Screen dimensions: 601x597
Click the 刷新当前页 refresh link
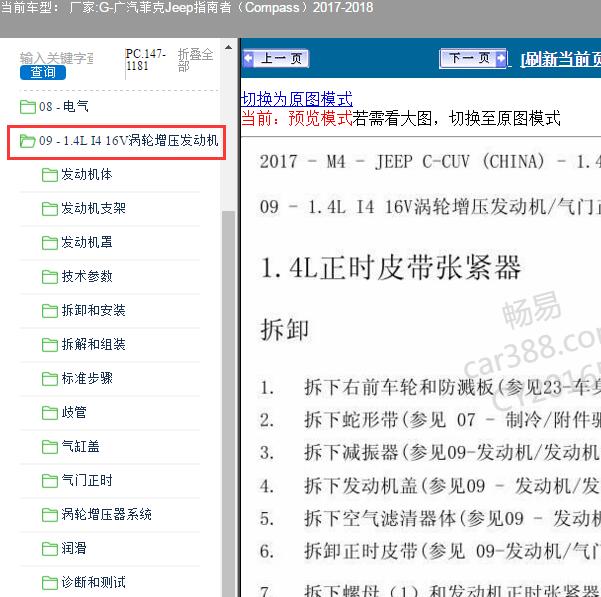[560, 59]
